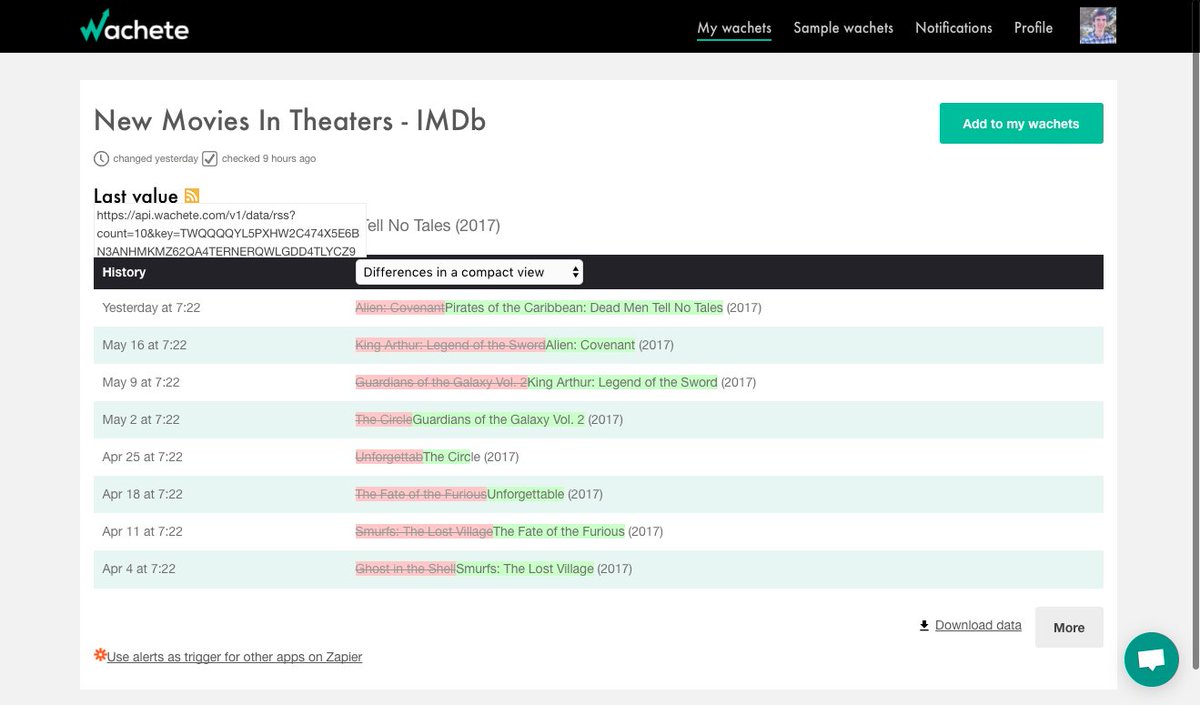Click the 'The Circle (2017)' entry in the Apr 25 row
The width and height of the screenshot is (1200, 705).
pyautogui.click(x=471, y=457)
